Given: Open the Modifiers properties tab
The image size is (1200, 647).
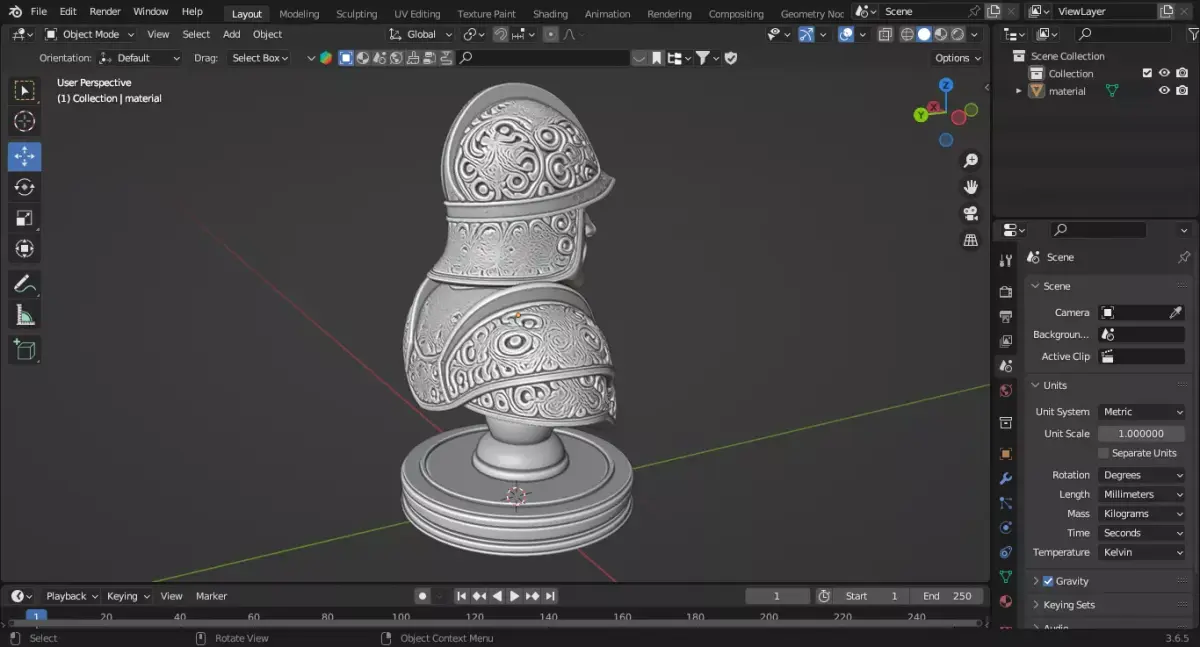Looking at the screenshot, I should [x=1006, y=479].
